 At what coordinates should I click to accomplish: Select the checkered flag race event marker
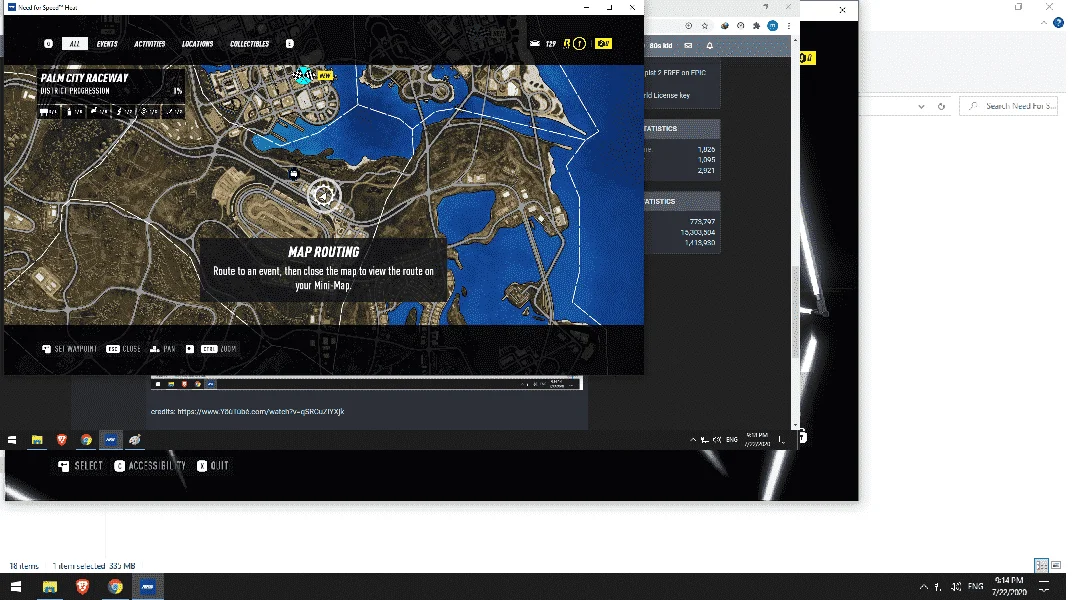[304, 74]
